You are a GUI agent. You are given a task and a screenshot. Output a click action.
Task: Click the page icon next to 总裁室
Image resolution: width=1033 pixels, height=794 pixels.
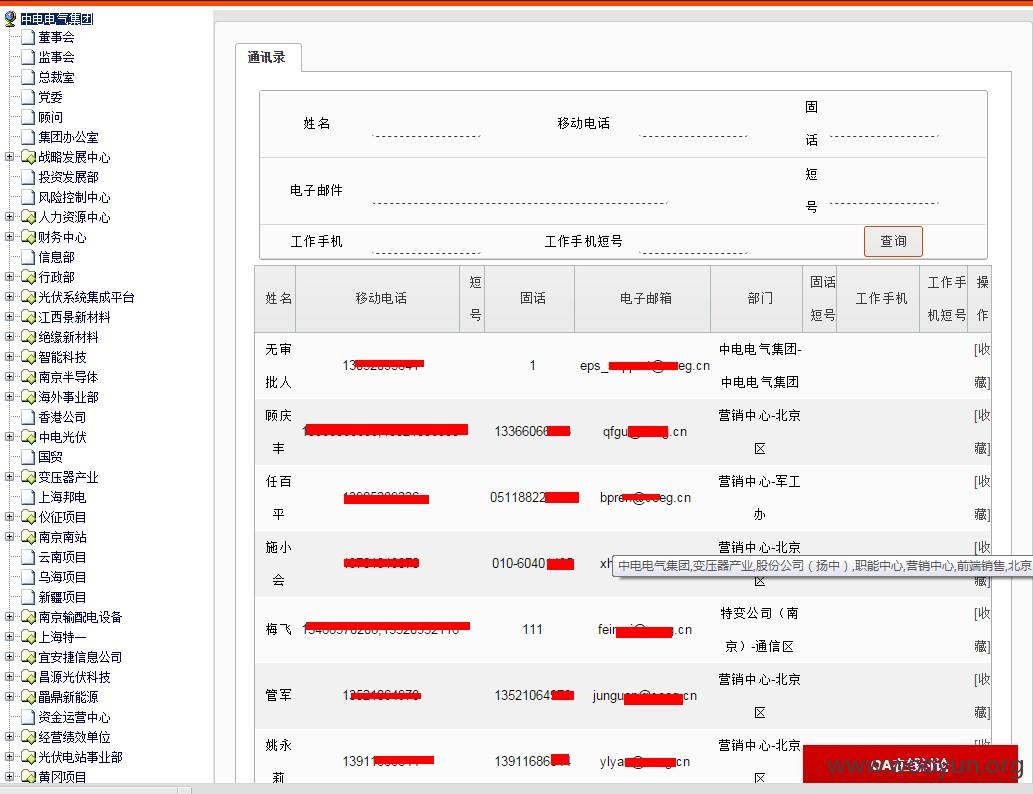coord(28,77)
